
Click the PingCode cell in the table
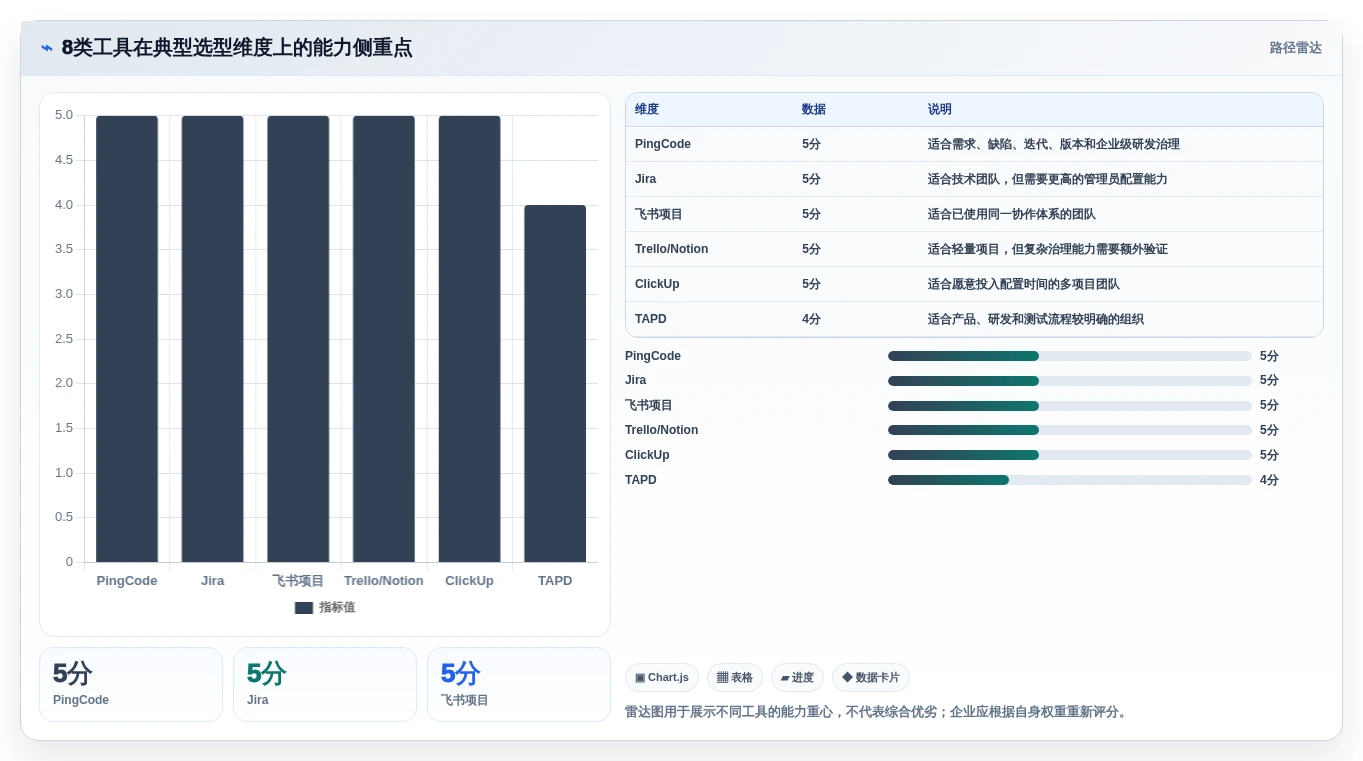[663, 144]
